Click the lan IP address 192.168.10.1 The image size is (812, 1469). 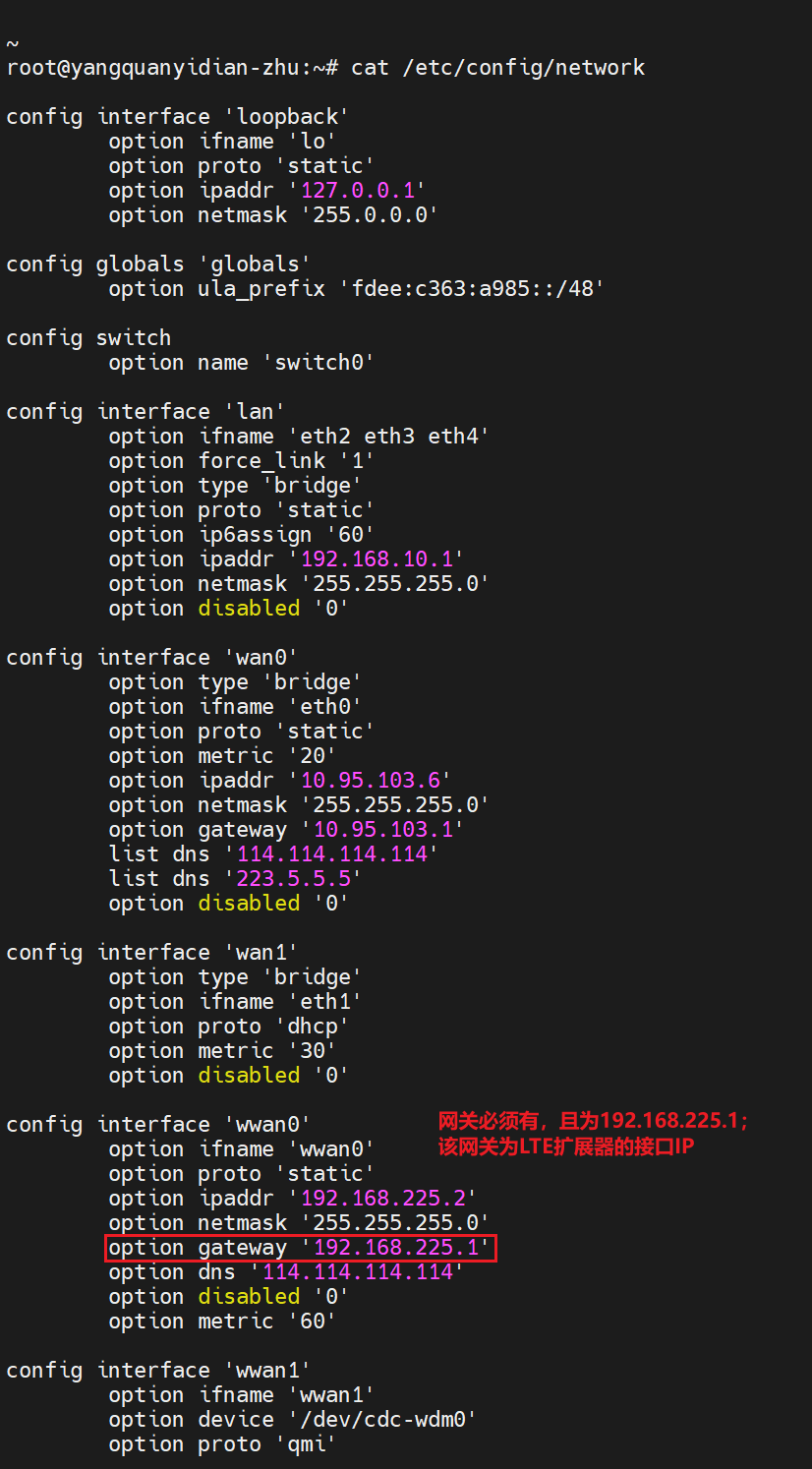coord(377,559)
